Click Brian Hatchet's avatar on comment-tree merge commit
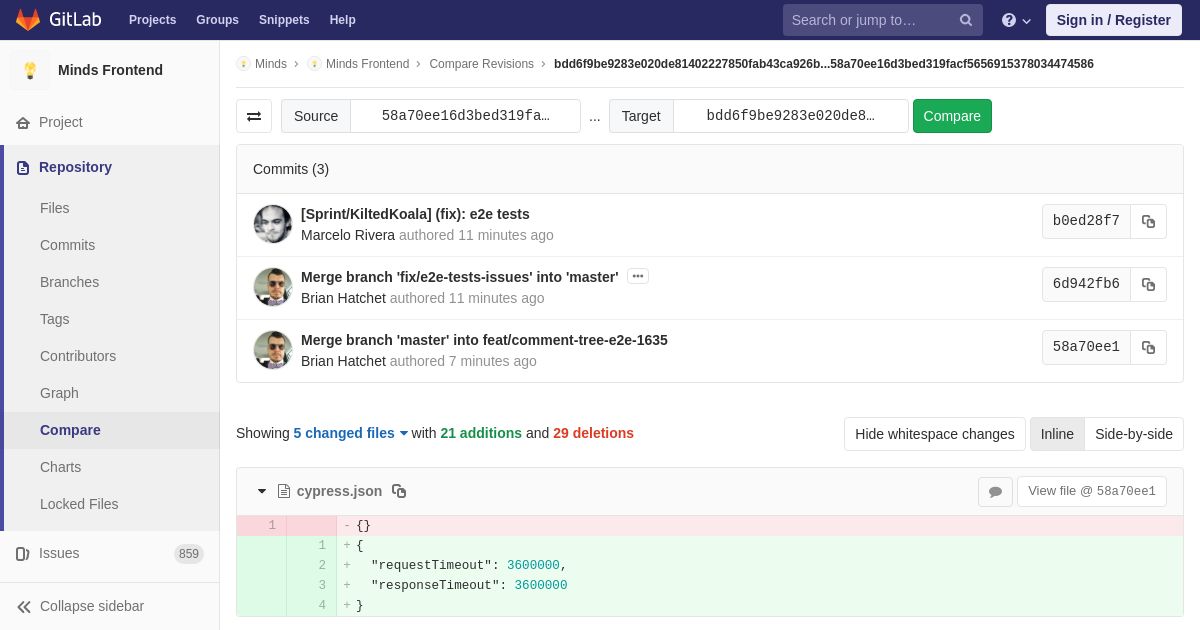 [x=273, y=350]
